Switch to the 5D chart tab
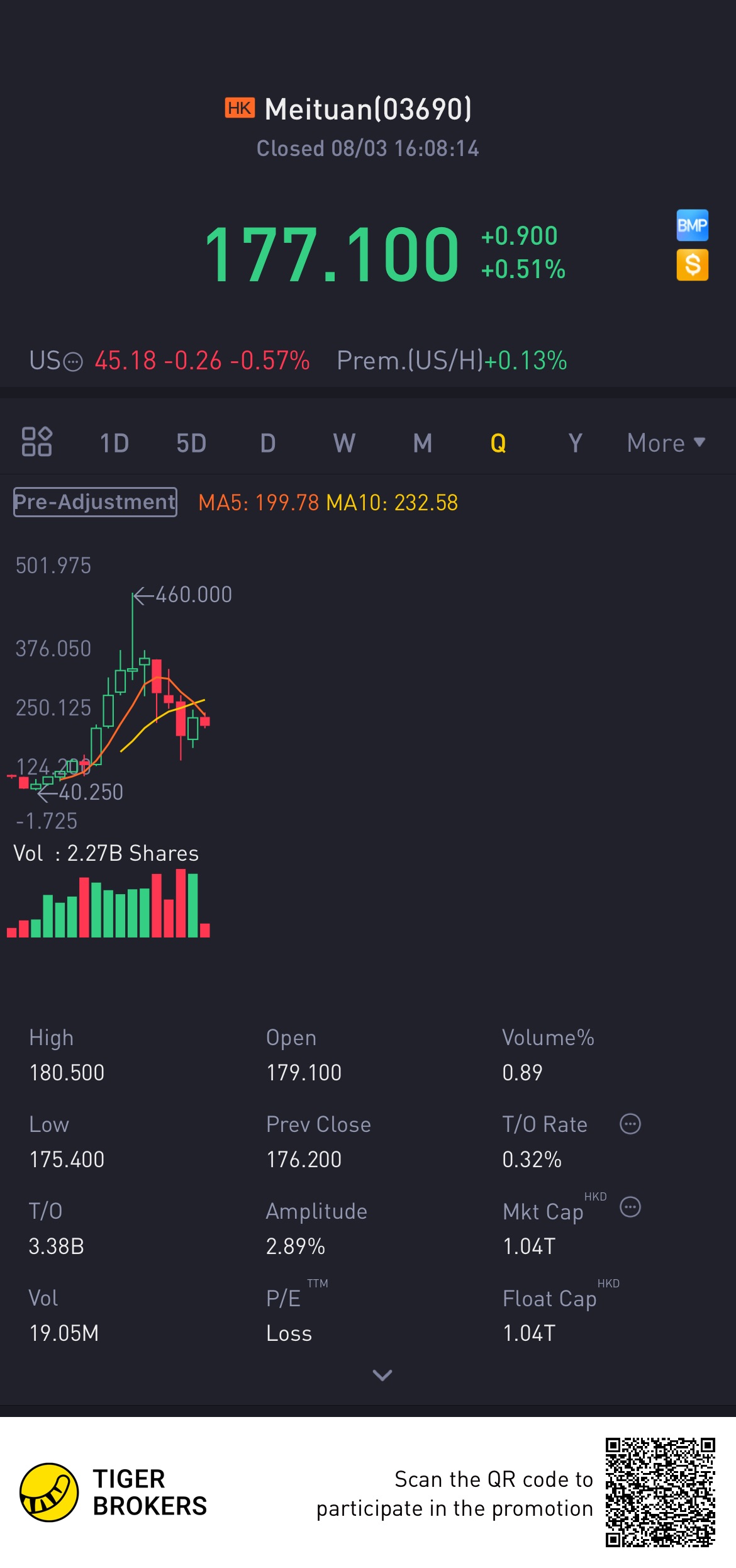 tap(191, 443)
